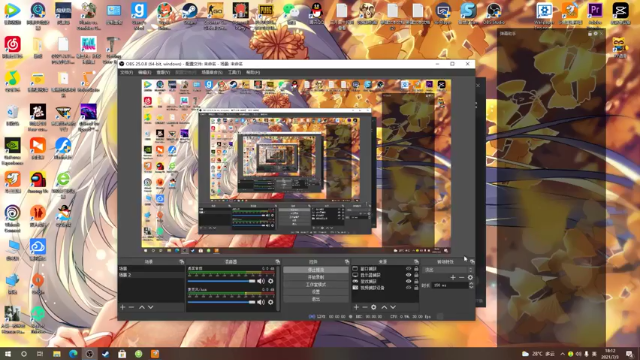Remove selected scene with minus icon

(131, 307)
